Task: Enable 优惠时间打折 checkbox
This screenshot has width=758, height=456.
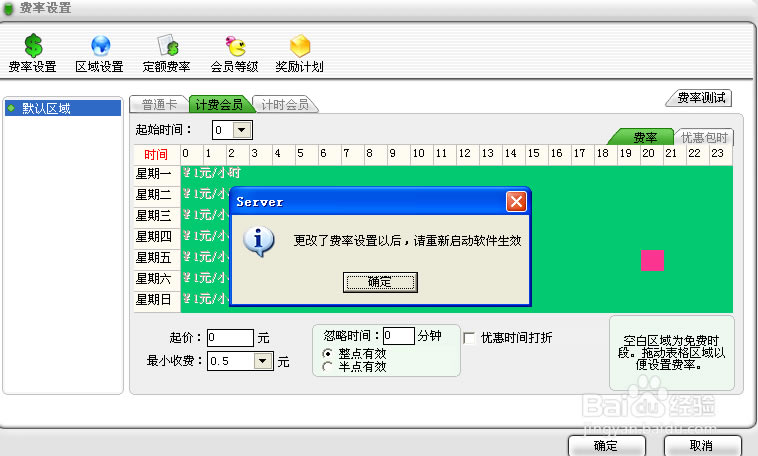Action: coord(469,338)
